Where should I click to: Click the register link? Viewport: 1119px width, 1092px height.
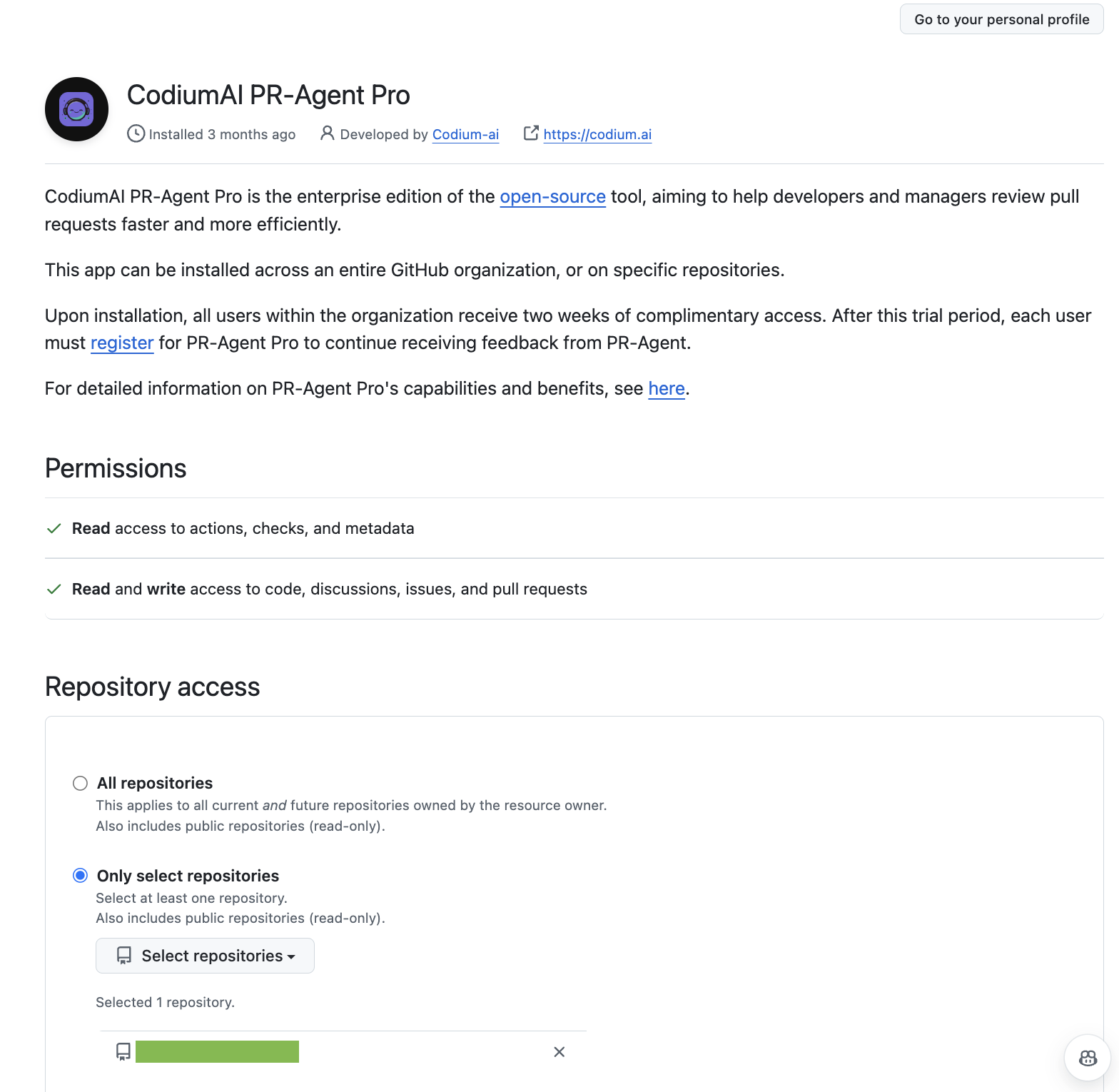pyautogui.click(x=121, y=343)
